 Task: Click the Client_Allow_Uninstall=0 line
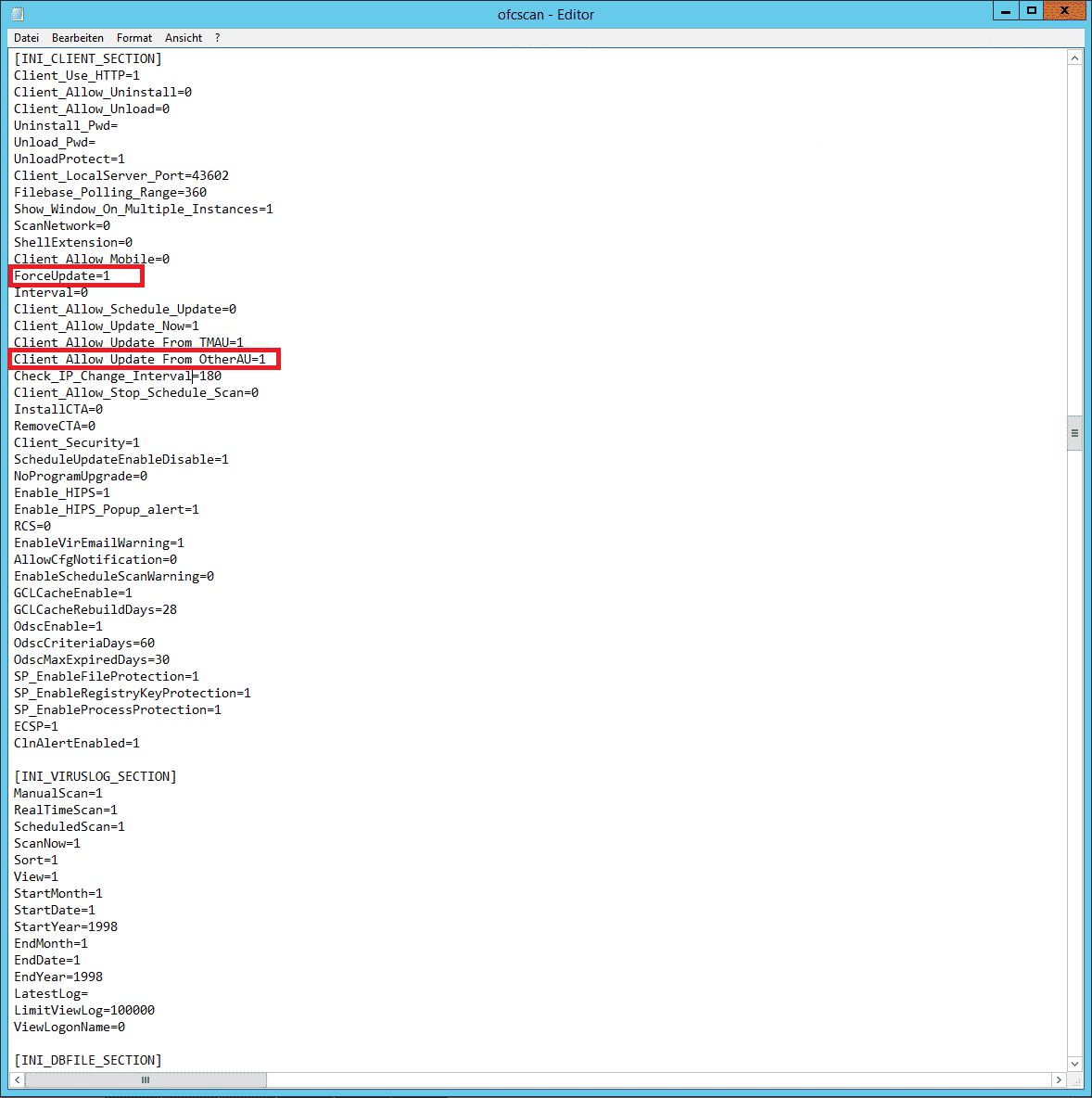(x=102, y=93)
